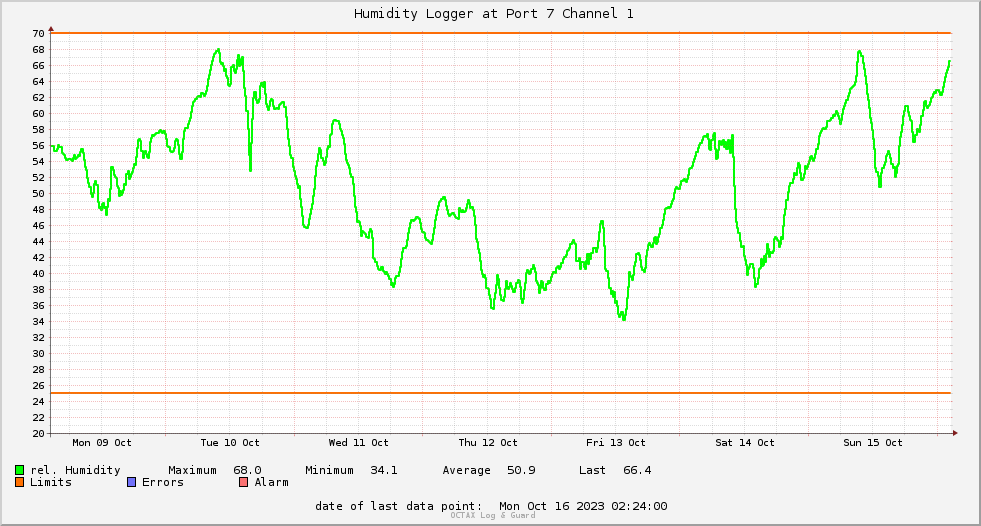Click the 'Mon 09 Oct' x-axis label
The width and height of the screenshot is (981, 526).
(x=102, y=443)
